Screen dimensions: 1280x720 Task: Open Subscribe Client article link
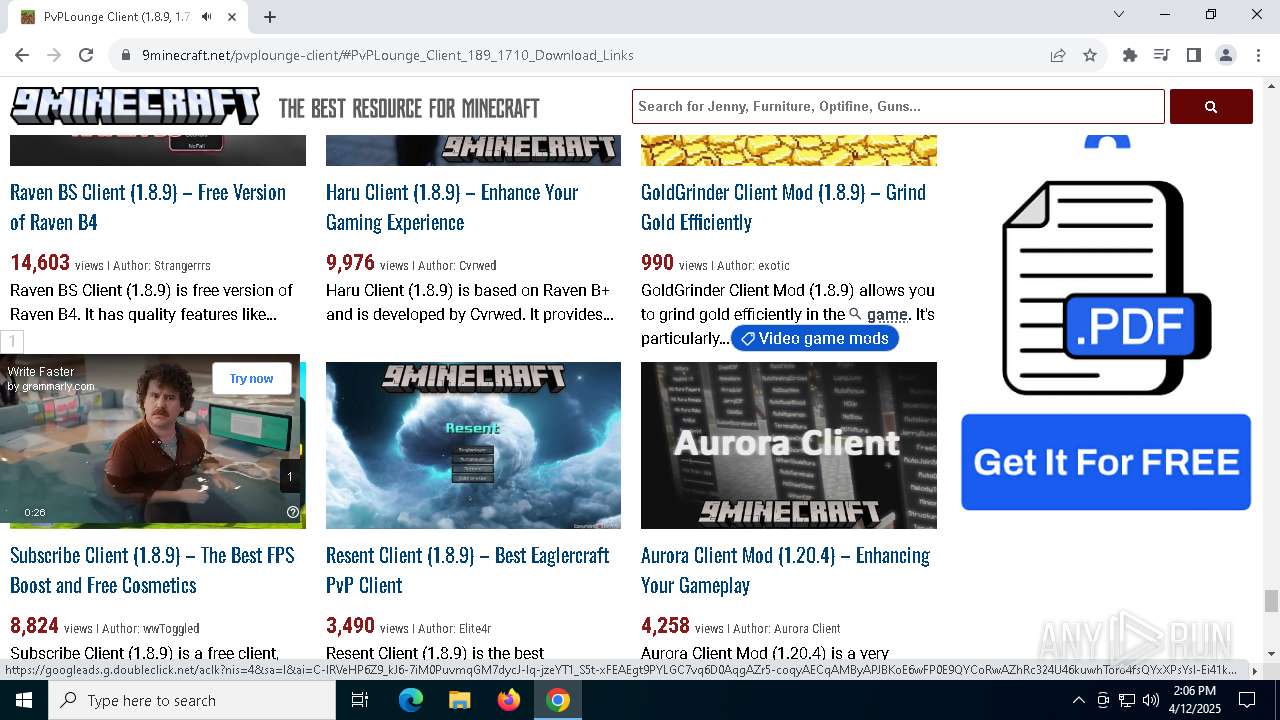152,570
